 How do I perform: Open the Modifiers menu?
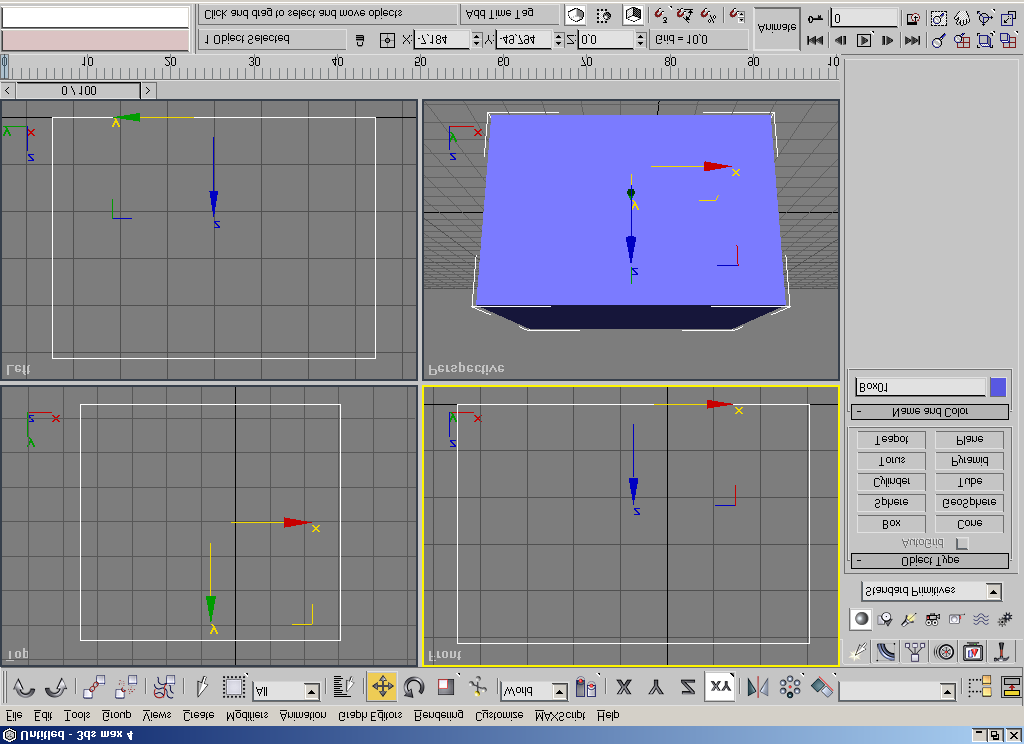click(x=247, y=715)
